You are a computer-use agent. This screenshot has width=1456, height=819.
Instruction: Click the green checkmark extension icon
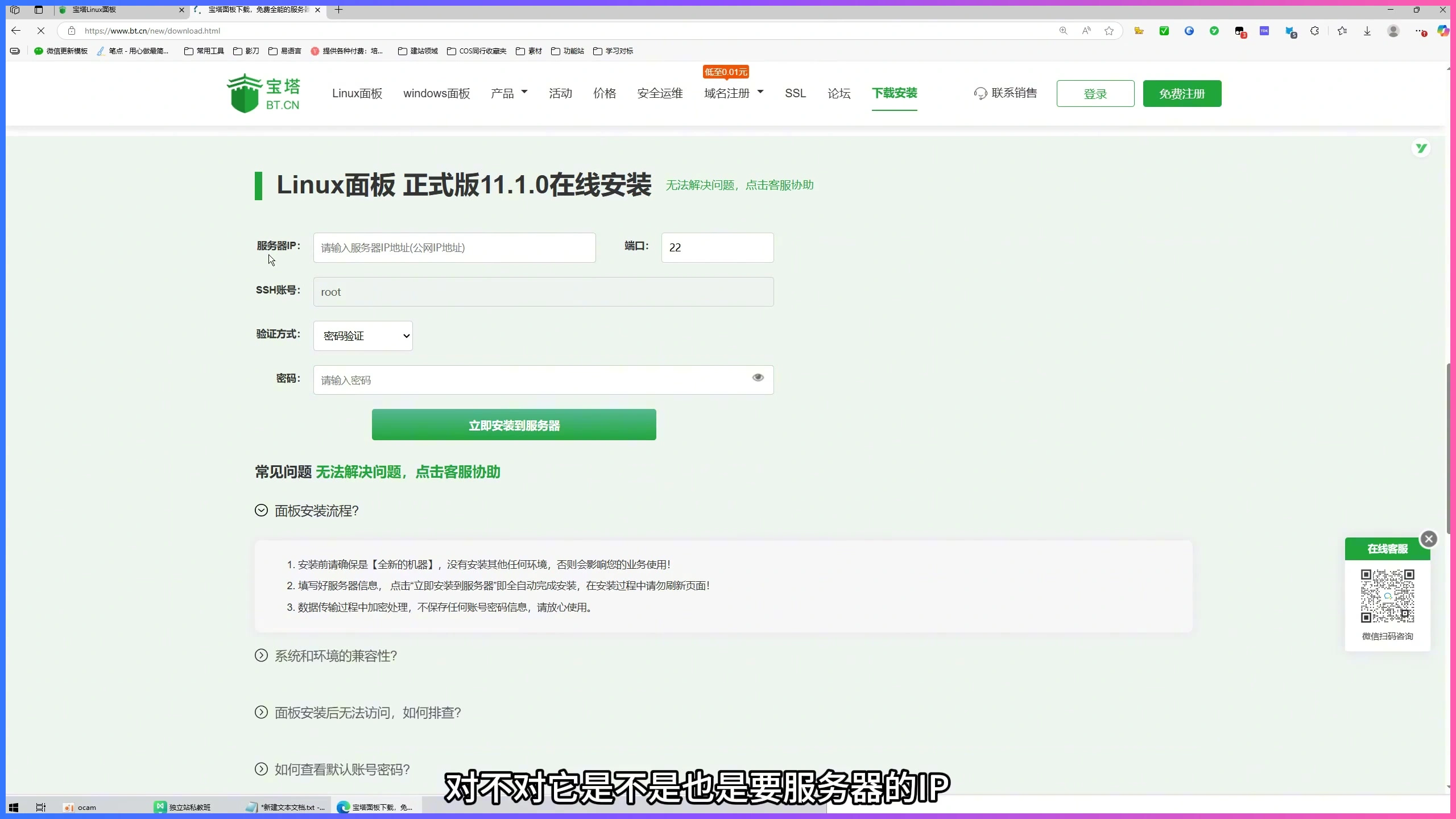(1164, 31)
